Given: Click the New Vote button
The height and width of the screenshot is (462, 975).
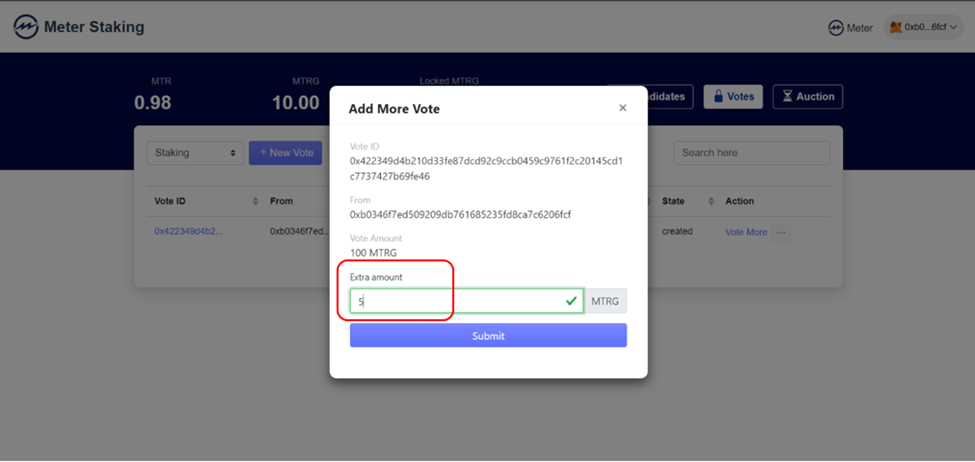Looking at the screenshot, I should tap(286, 153).
